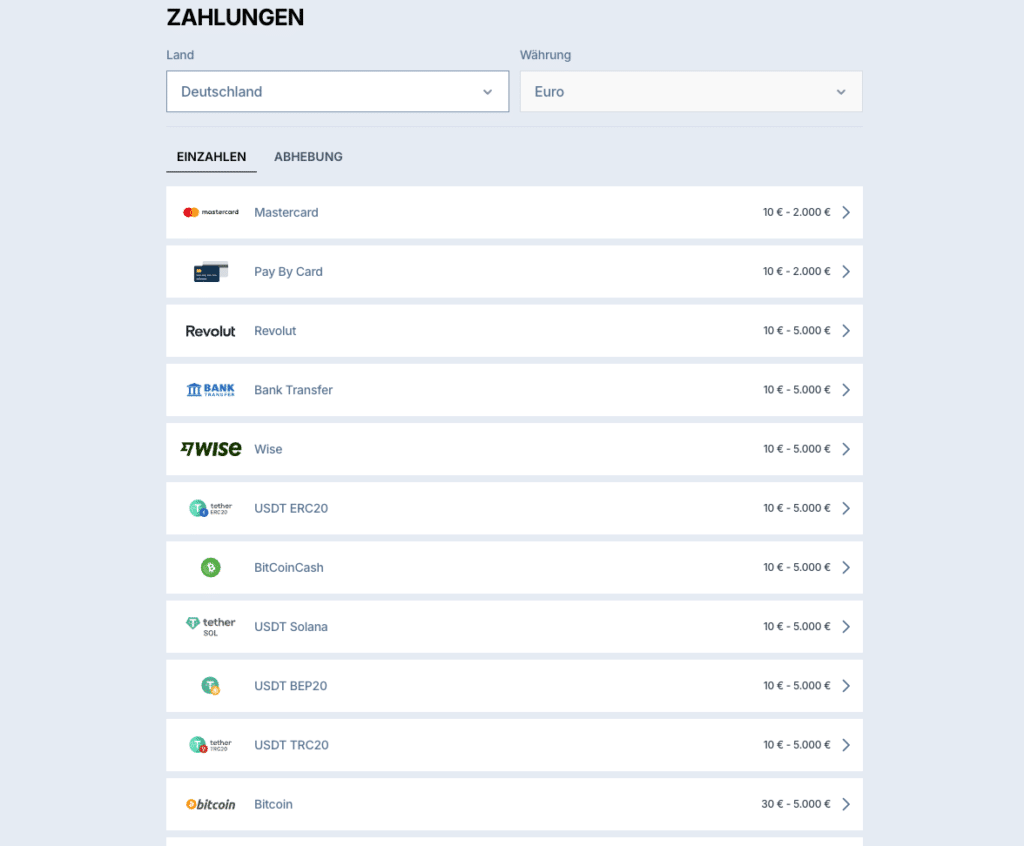This screenshot has width=1024, height=846.
Task: Open the Land dropdown showing Deutschland
Action: pos(337,92)
